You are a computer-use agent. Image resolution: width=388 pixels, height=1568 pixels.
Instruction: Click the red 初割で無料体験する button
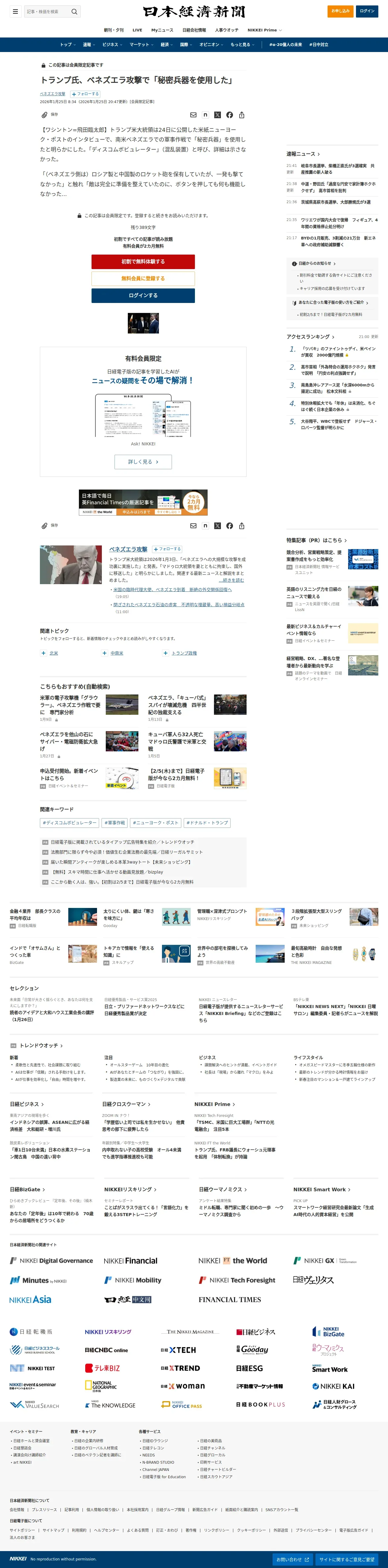[143, 262]
